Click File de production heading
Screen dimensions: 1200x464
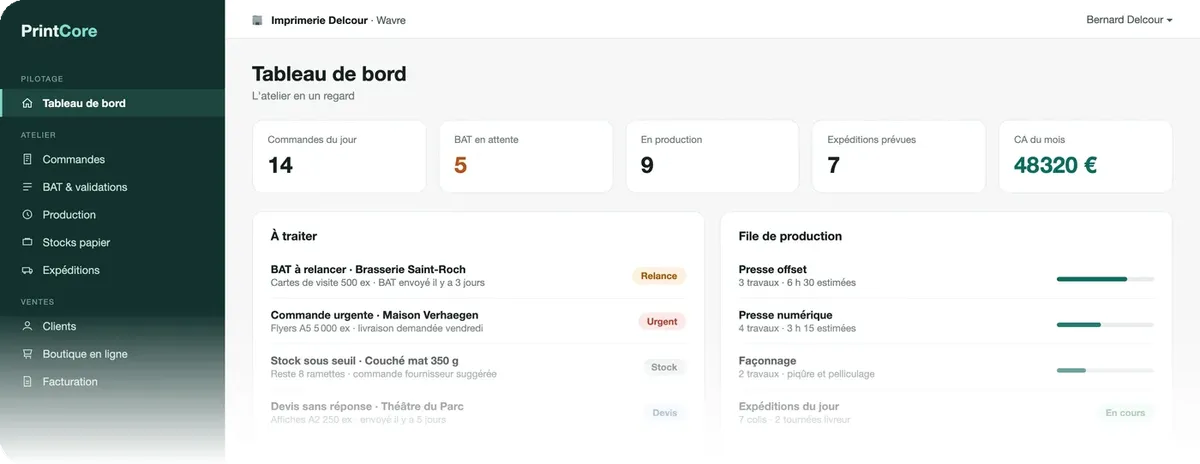point(790,236)
